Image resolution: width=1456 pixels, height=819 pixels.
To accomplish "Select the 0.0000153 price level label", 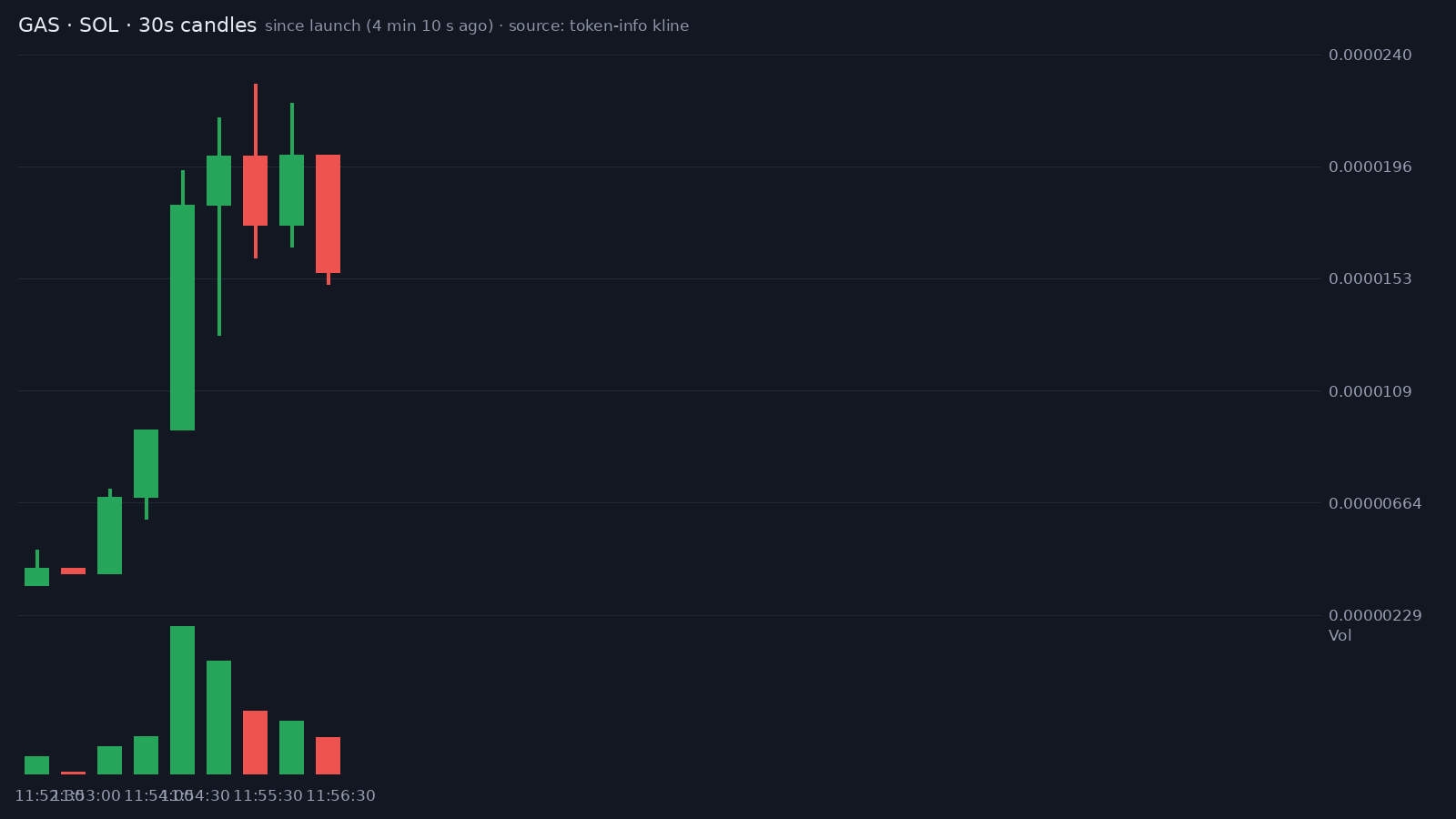I will pos(1370,278).
